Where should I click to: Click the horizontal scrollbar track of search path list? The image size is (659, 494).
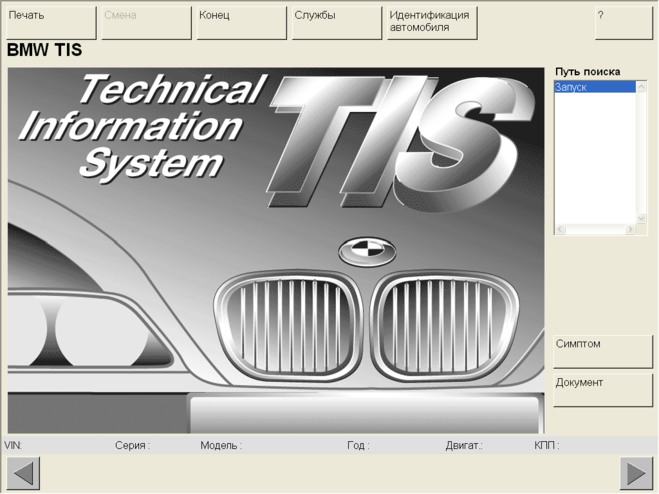point(595,229)
